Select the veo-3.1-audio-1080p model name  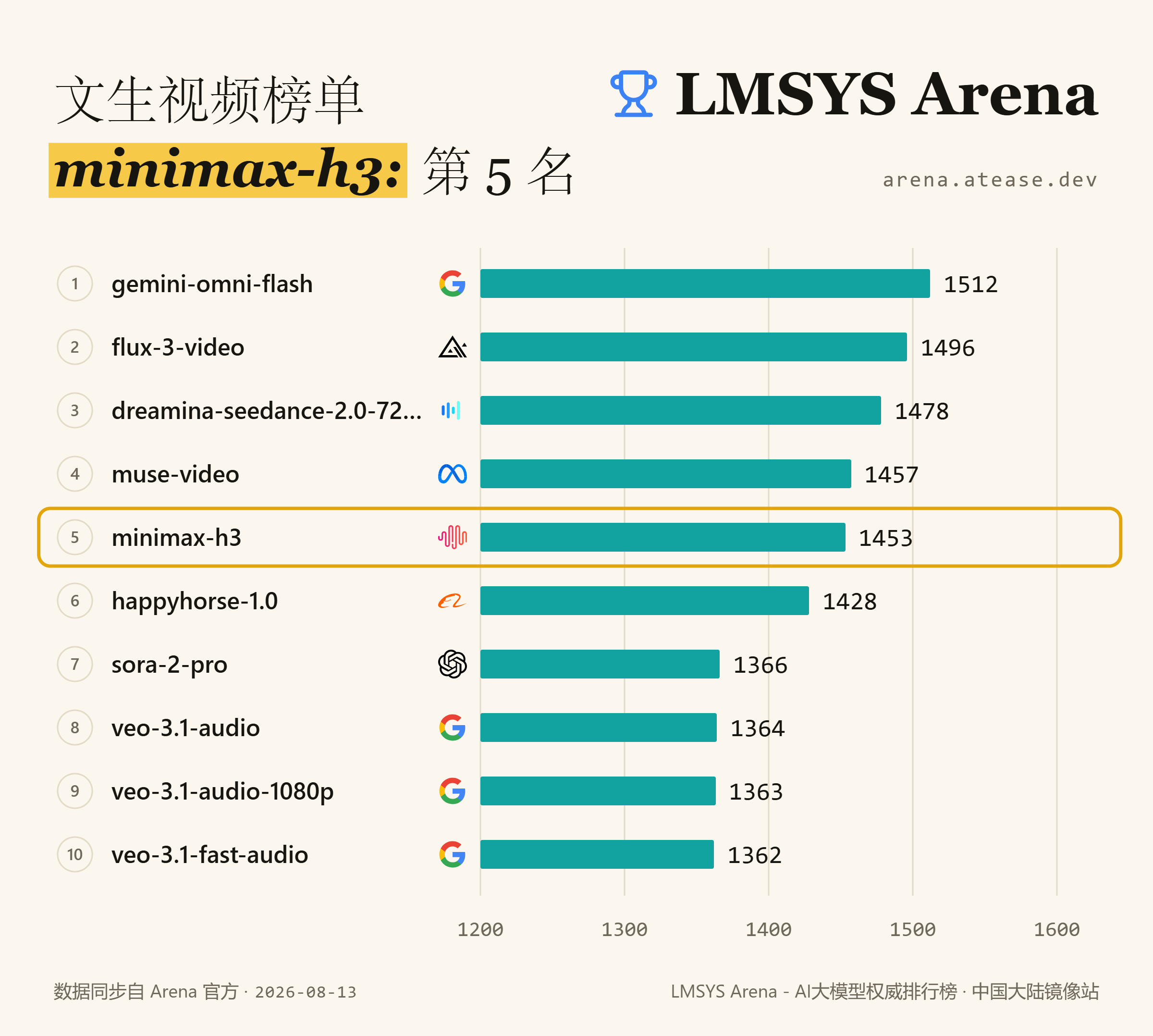[x=222, y=791]
